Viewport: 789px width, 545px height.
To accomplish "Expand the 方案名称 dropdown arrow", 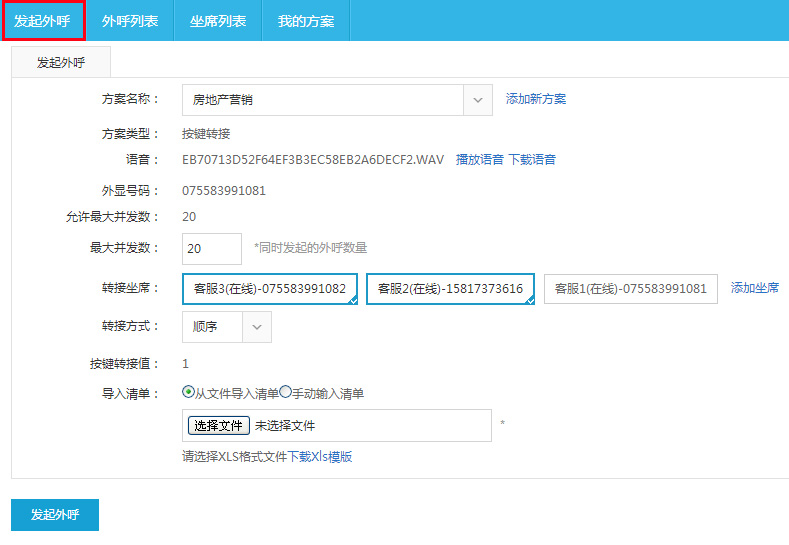I will (x=478, y=99).
